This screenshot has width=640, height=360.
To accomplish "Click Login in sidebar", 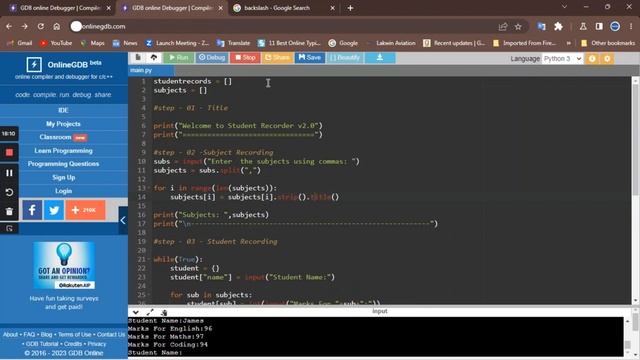I will click(x=63, y=191).
